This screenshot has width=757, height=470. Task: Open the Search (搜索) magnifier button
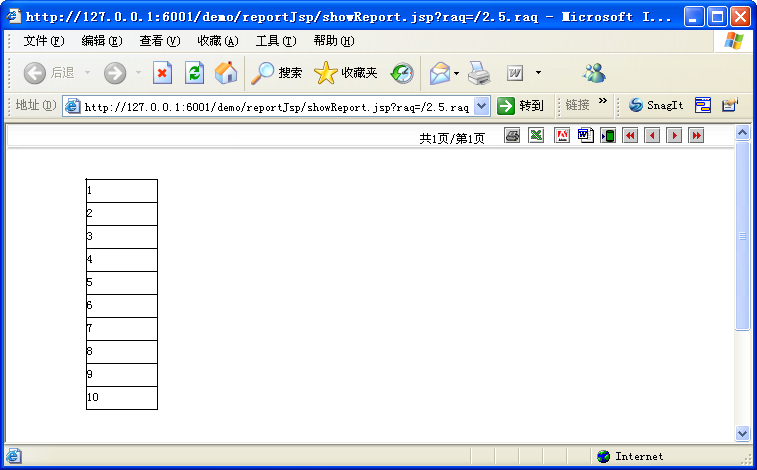(276, 73)
